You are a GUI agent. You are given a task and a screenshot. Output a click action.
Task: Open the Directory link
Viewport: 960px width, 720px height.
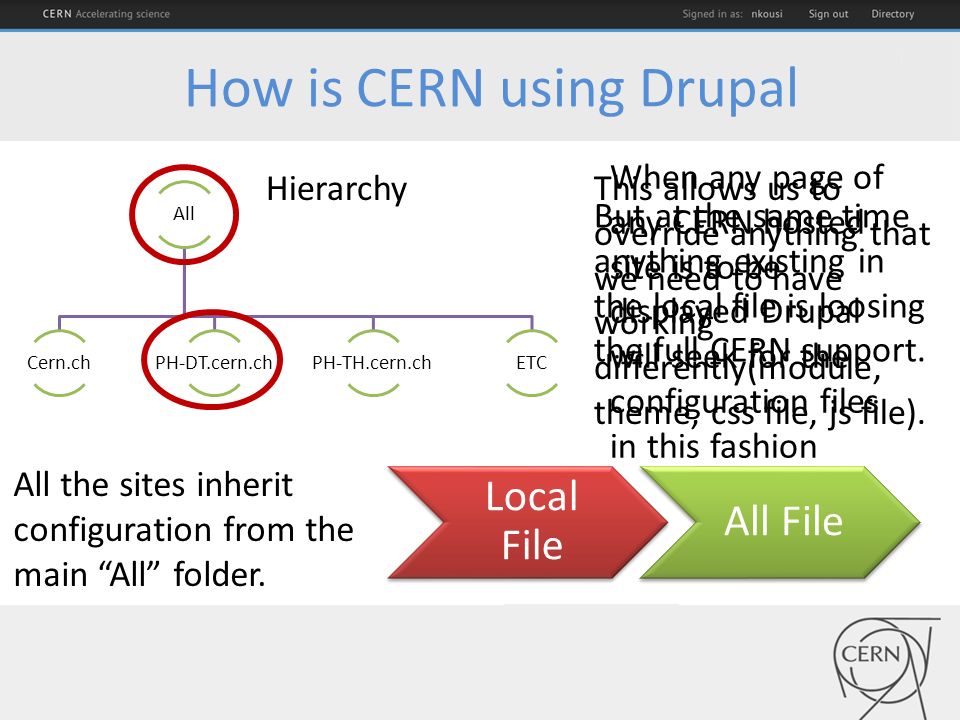point(892,13)
